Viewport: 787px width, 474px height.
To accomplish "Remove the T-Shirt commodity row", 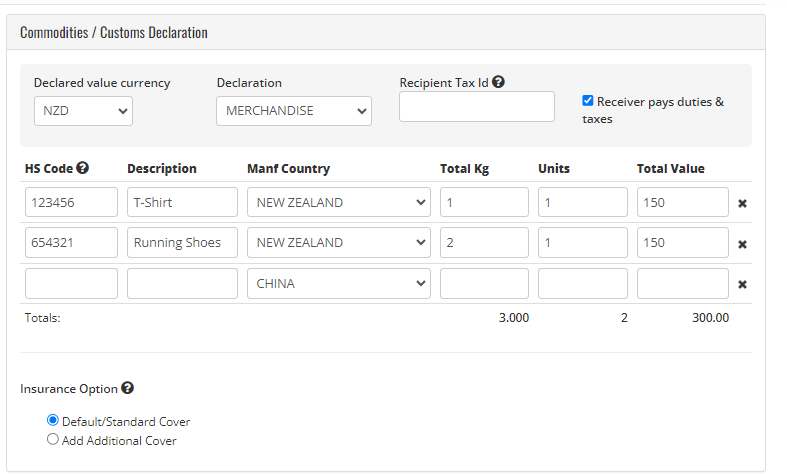I will [x=742, y=203].
